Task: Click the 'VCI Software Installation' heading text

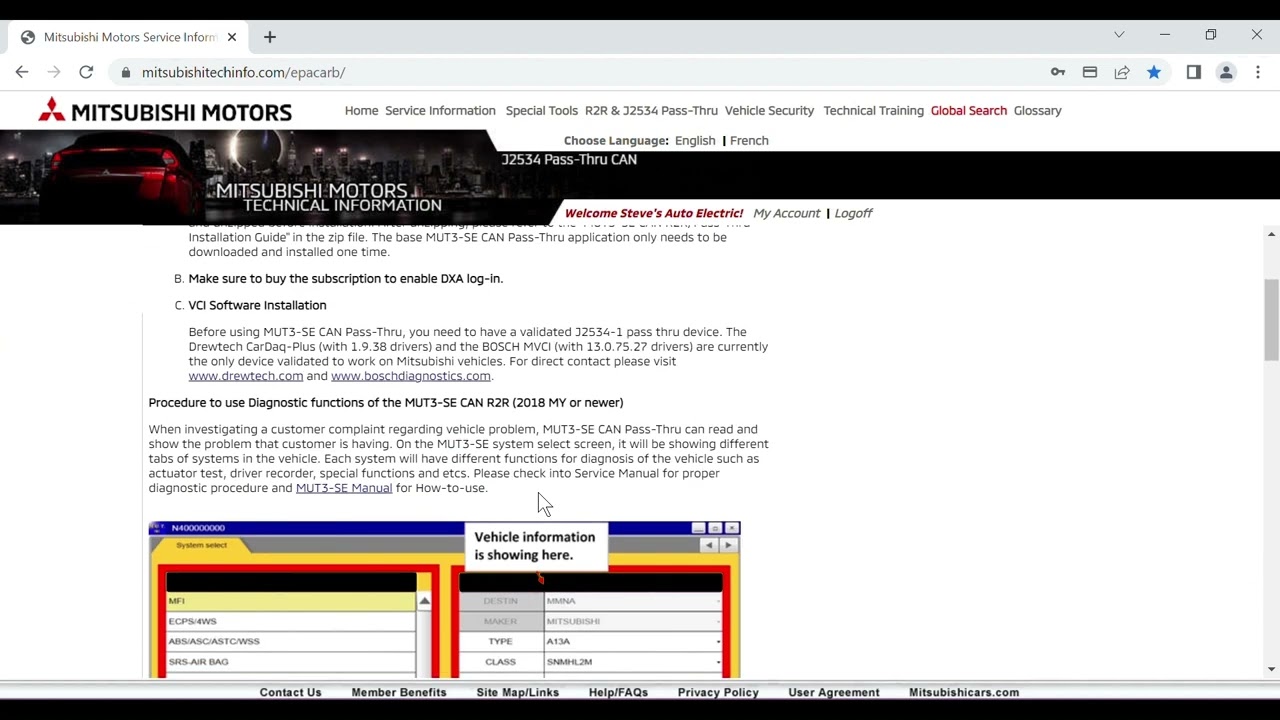Action: pyautogui.click(x=257, y=305)
